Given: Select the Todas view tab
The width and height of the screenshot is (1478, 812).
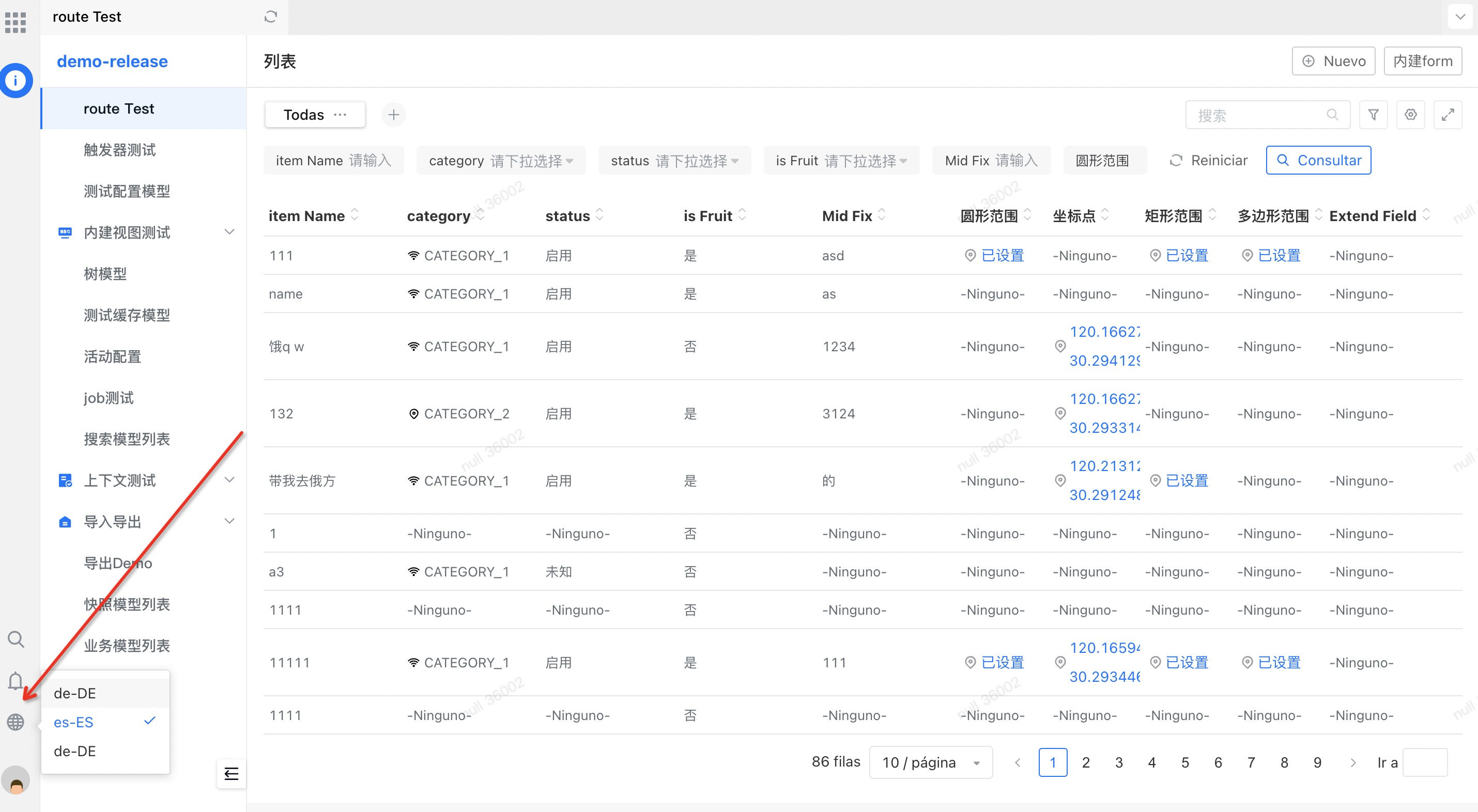Looking at the screenshot, I should coord(315,115).
